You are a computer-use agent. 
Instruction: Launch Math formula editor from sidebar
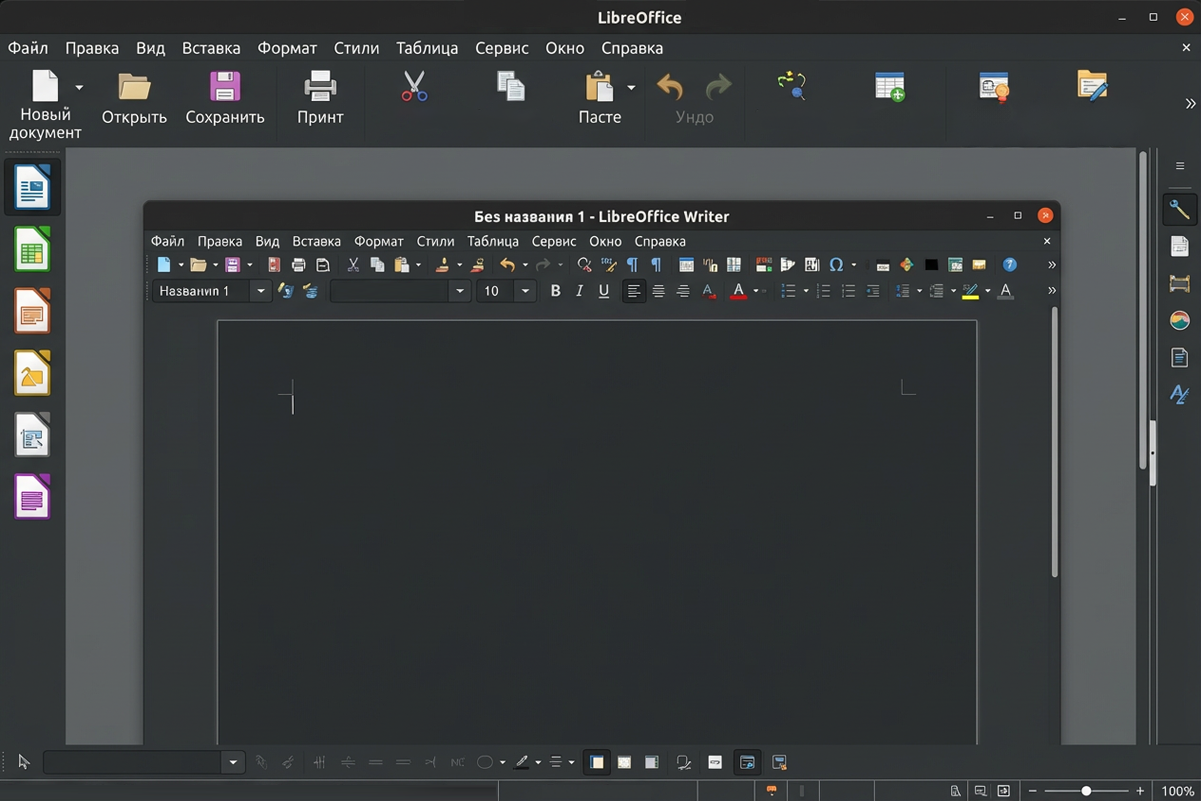point(32,435)
